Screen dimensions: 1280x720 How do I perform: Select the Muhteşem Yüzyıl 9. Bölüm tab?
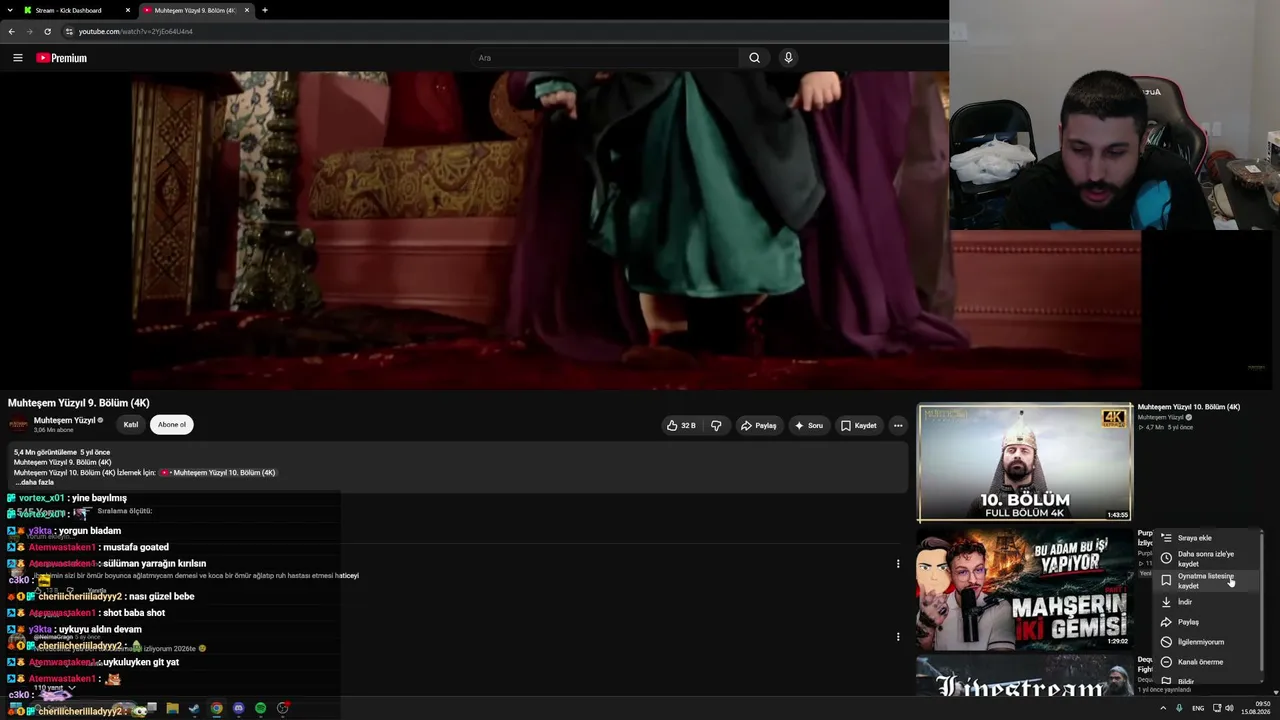(x=196, y=10)
